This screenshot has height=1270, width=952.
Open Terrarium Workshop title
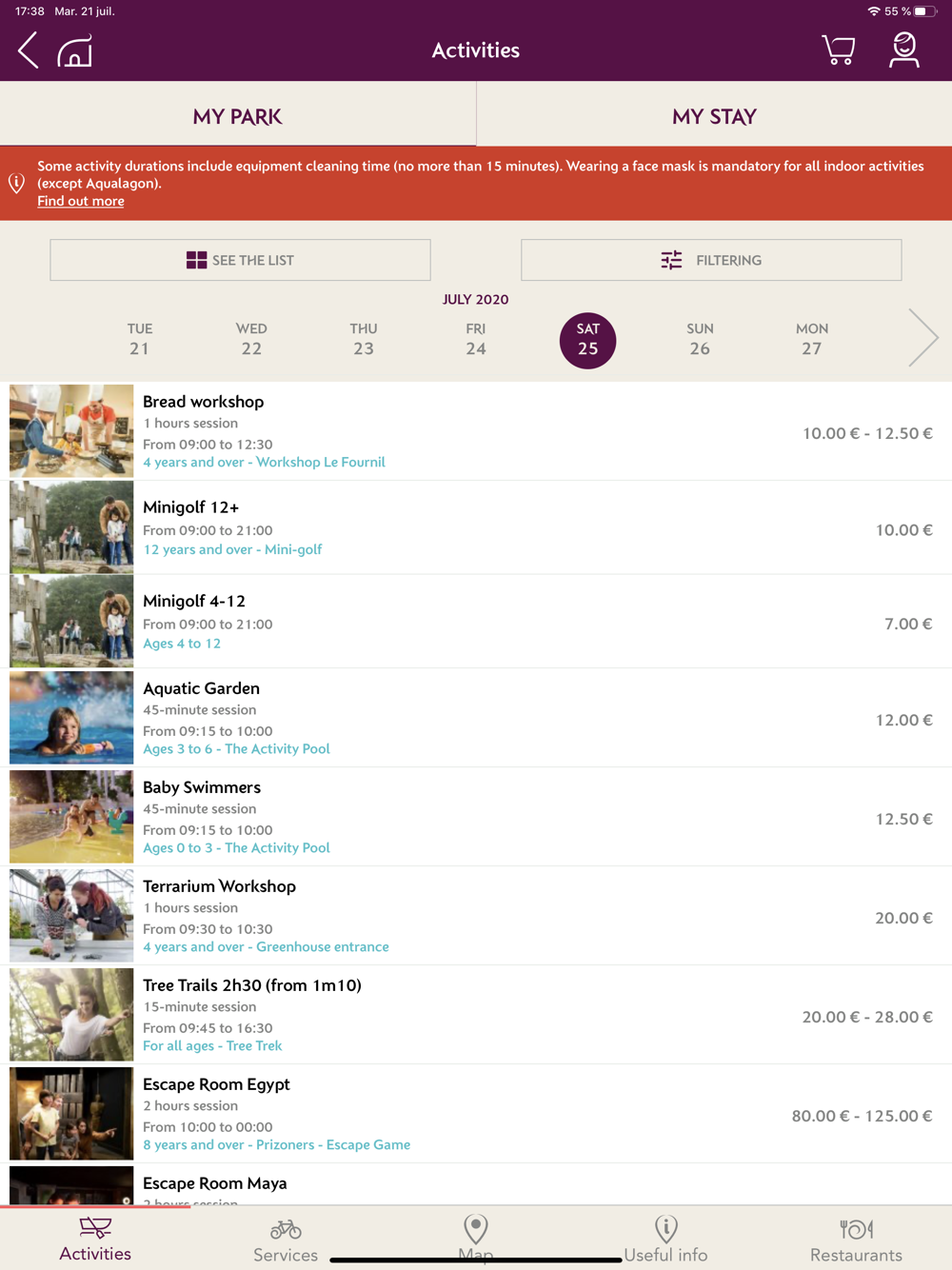219,886
